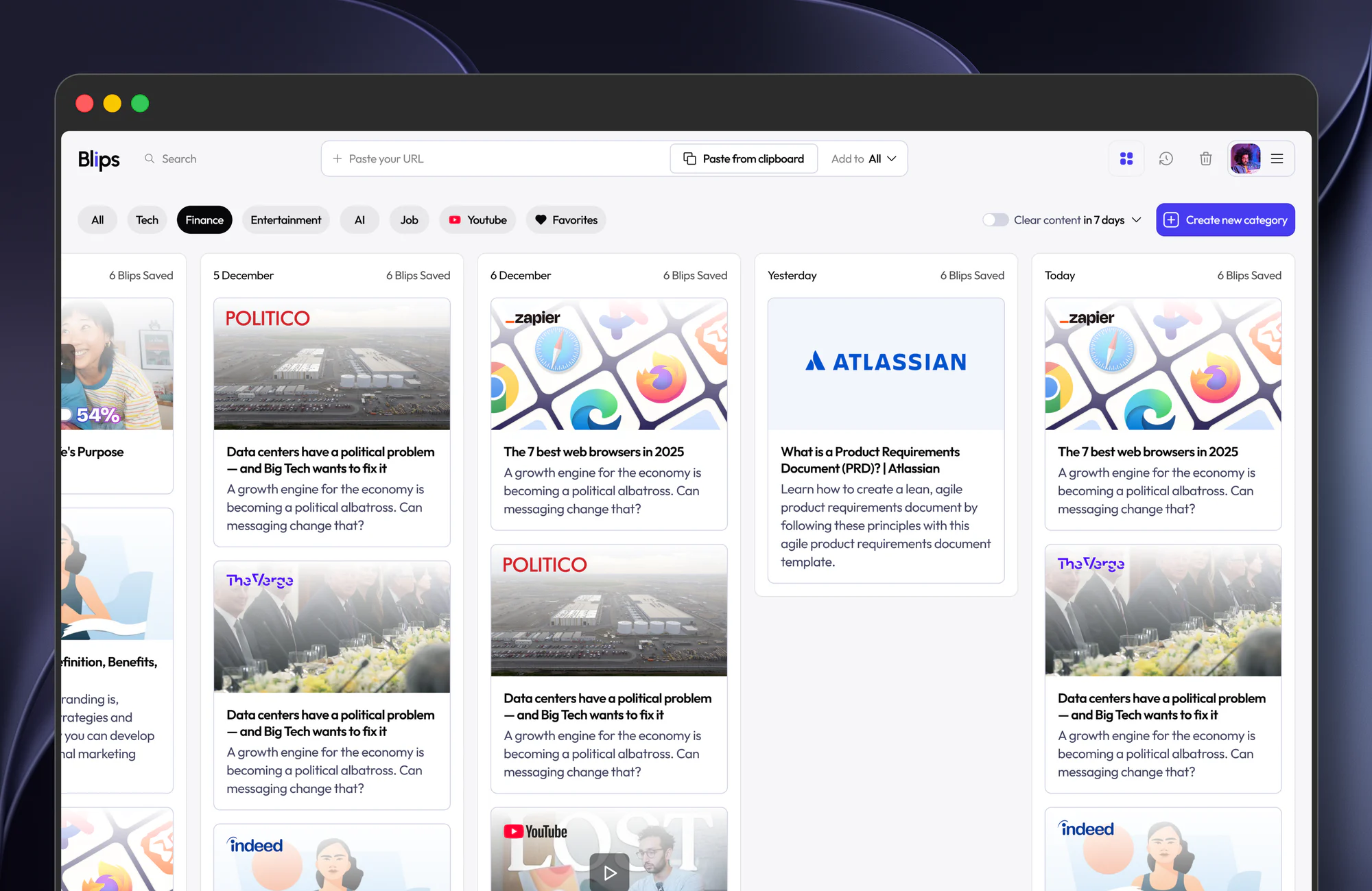
Task: Click the indeed logo in 5 December column
Action: pos(255,845)
